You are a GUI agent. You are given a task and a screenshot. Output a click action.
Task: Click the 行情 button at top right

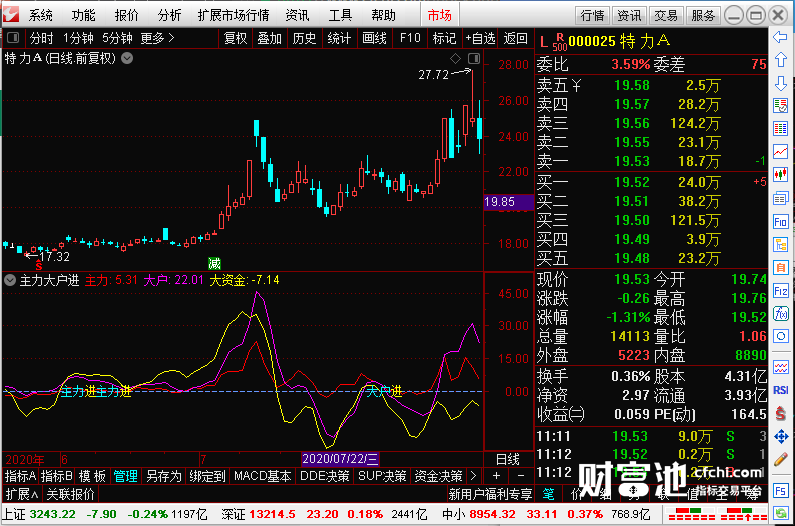click(592, 16)
